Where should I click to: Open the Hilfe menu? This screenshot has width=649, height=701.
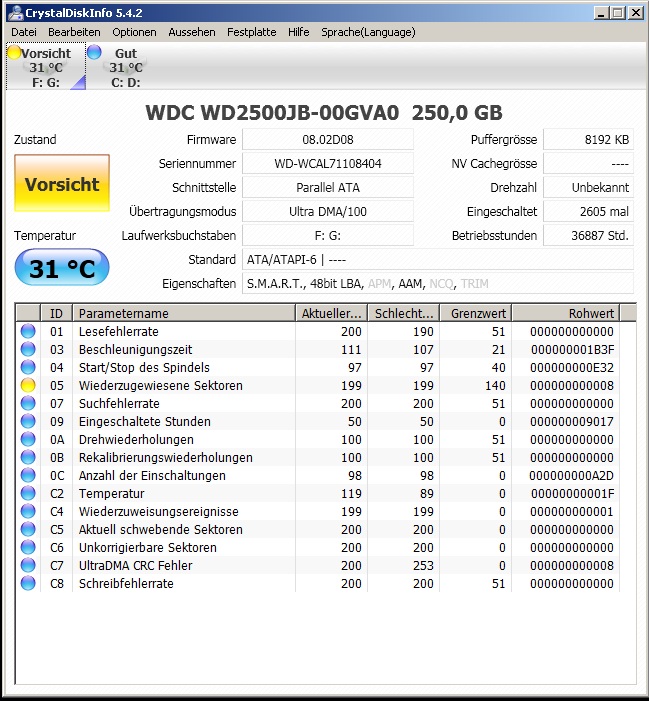pyautogui.click(x=299, y=32)
